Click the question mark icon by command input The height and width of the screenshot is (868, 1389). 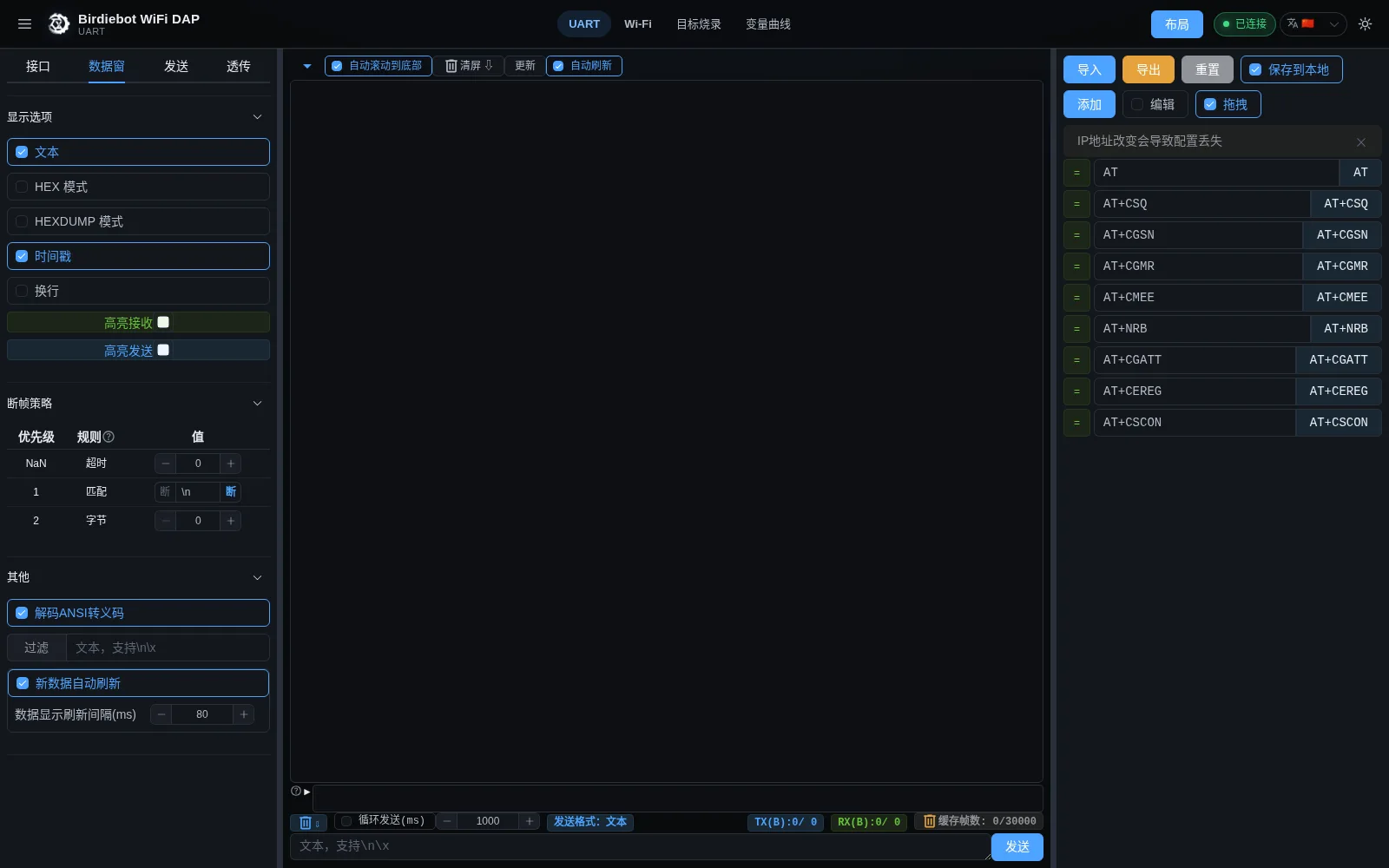pyautogui.click(x=296, y=791)
